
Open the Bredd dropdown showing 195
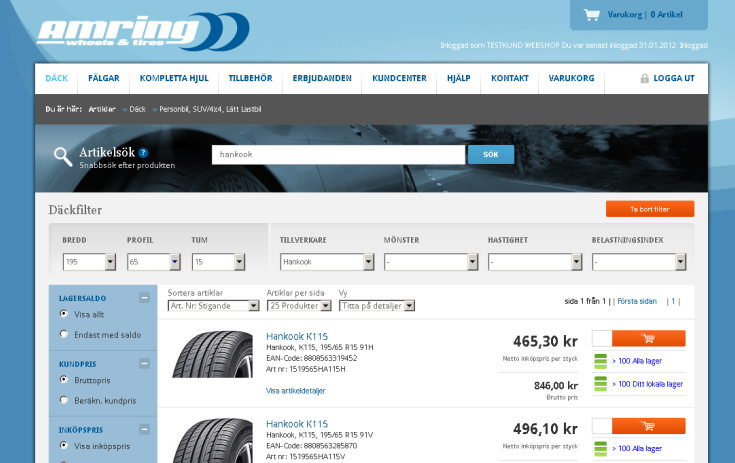pos(89,262)
